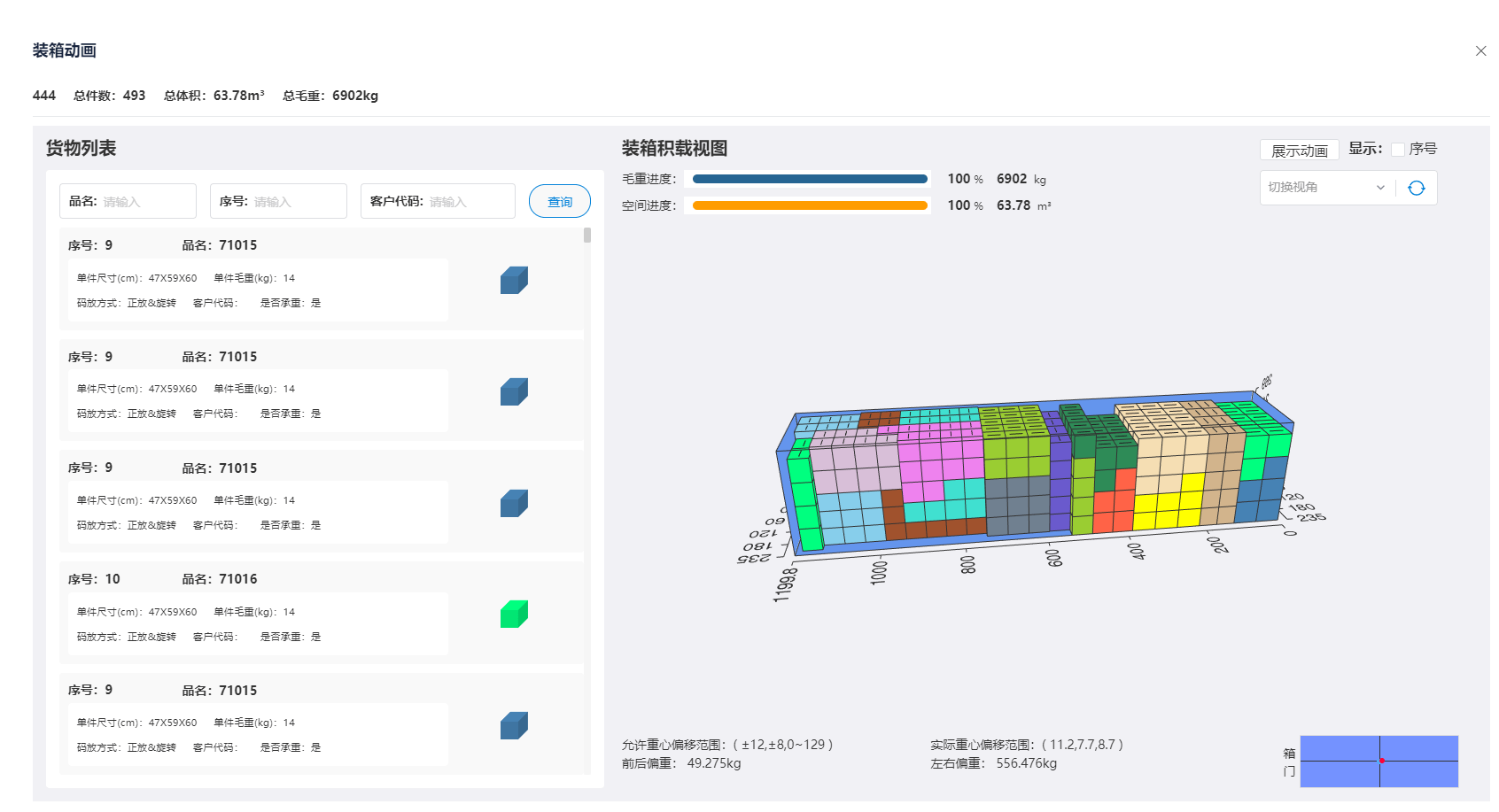Click red center-of-gravity dot in container minimap
1499x812 pixels.
tap(1381, 761)
